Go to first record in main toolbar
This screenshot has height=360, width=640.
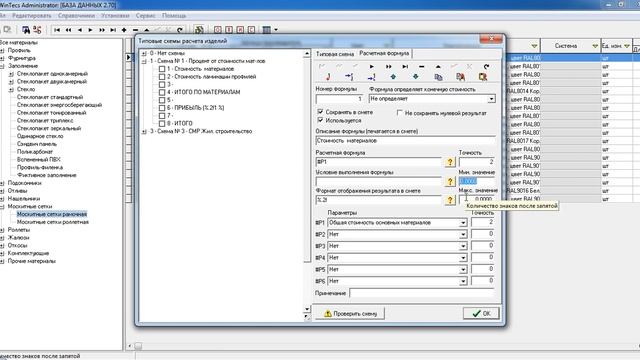point(57,30)
